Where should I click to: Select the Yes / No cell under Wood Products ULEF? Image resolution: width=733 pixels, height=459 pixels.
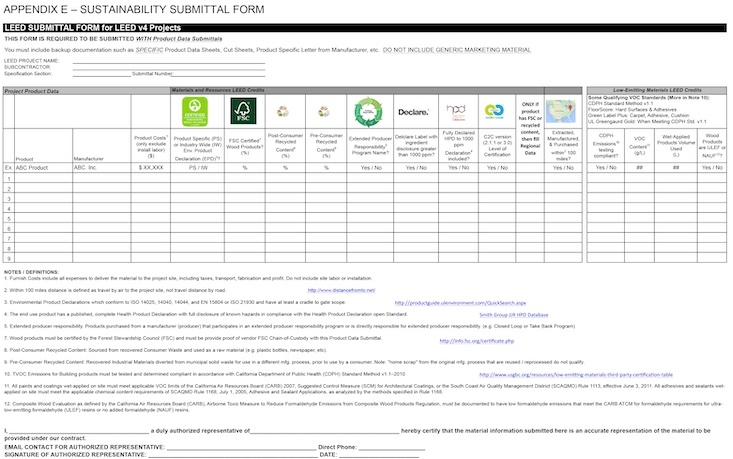tap(712, 168)
